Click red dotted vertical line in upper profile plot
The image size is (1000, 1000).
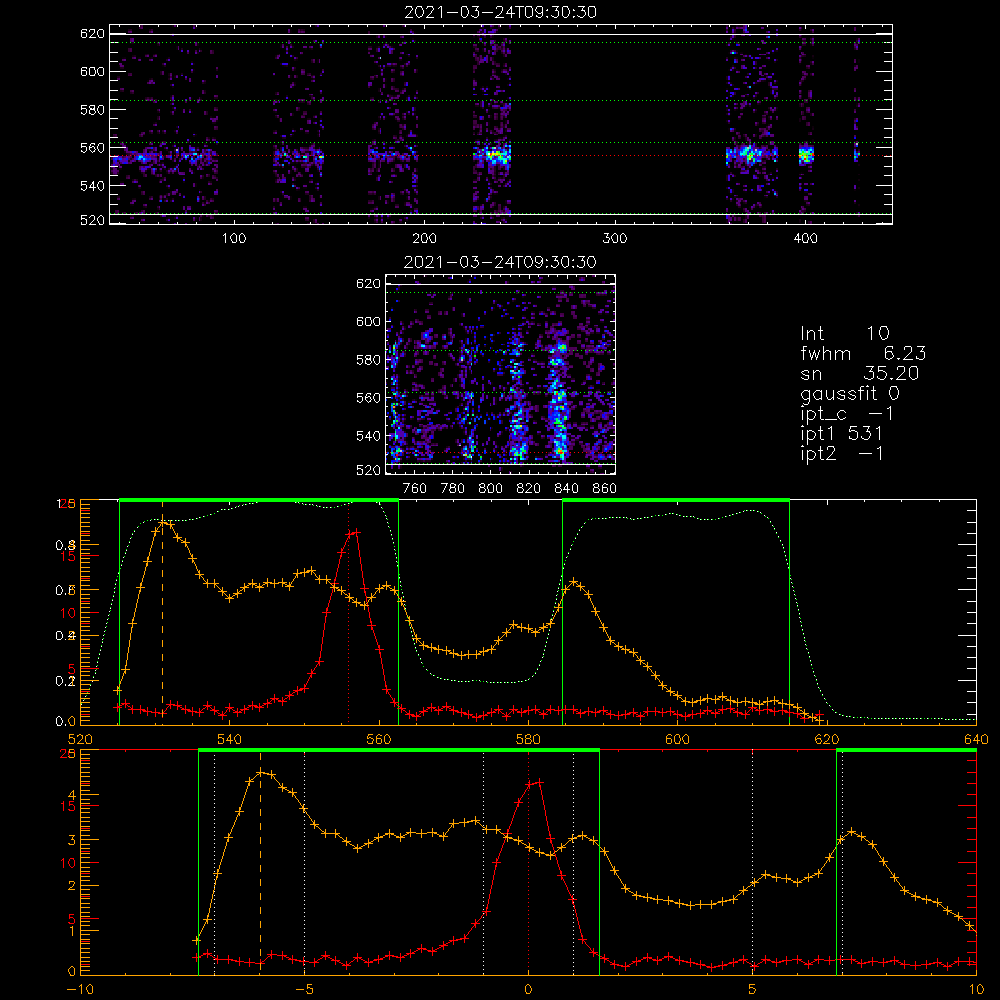coord(348,612)
